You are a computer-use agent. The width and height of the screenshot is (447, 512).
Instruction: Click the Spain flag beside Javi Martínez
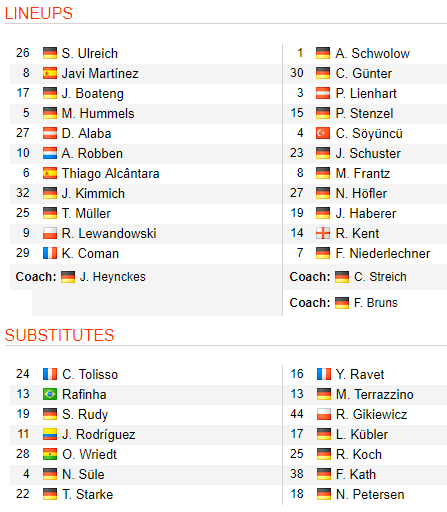(x=50, y=73)
